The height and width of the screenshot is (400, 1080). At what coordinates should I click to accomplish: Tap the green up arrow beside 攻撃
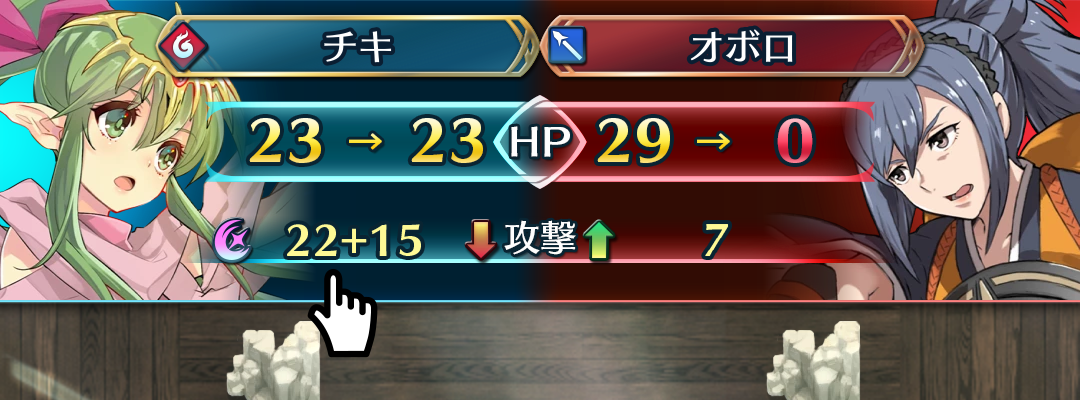click(x=599, y=242)
